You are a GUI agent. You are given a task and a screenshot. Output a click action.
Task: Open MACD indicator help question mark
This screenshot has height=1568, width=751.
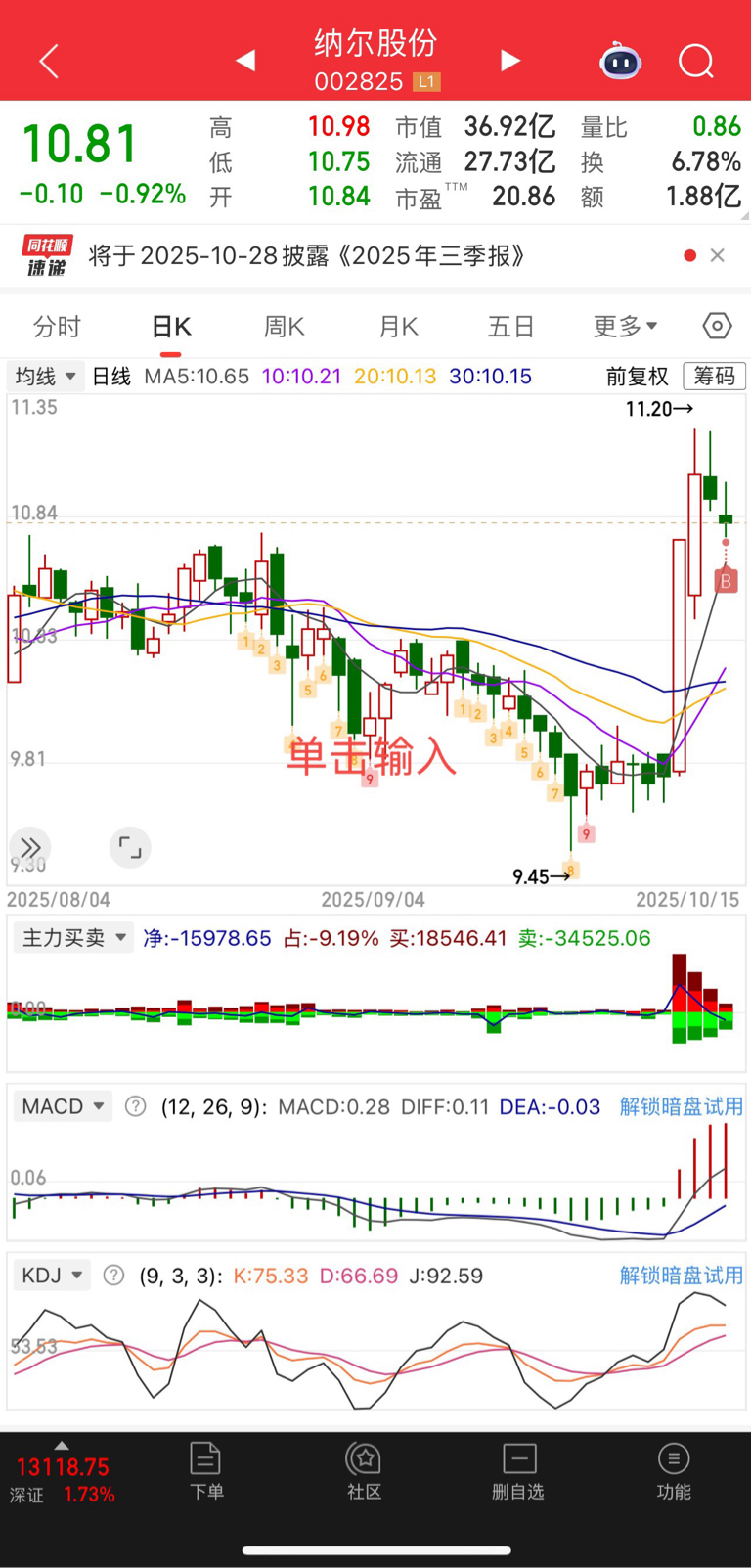[136, 1106]
